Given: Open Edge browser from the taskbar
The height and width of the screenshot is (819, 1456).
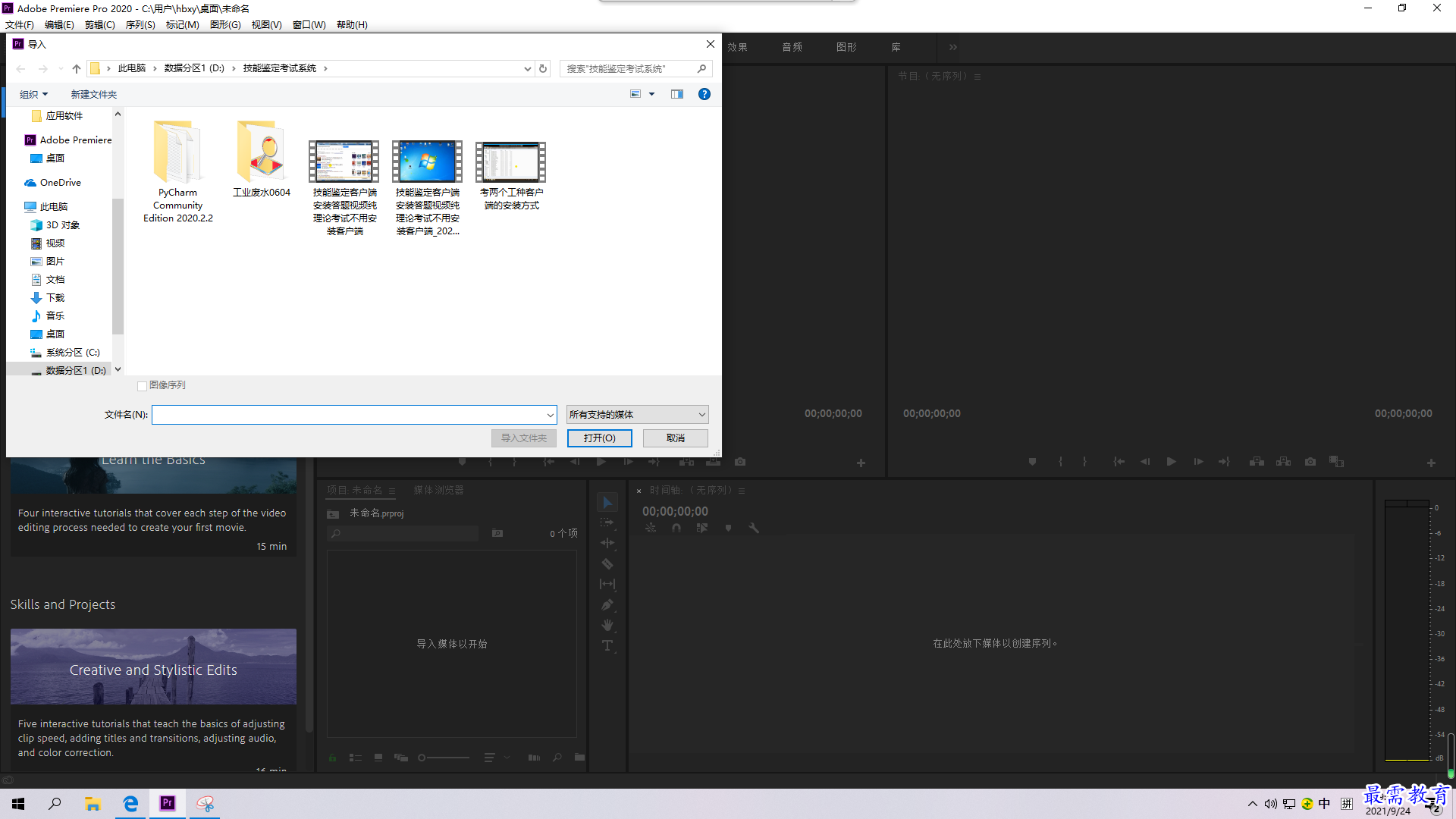Looking at the screenshot, I should (x=130, y=804).
